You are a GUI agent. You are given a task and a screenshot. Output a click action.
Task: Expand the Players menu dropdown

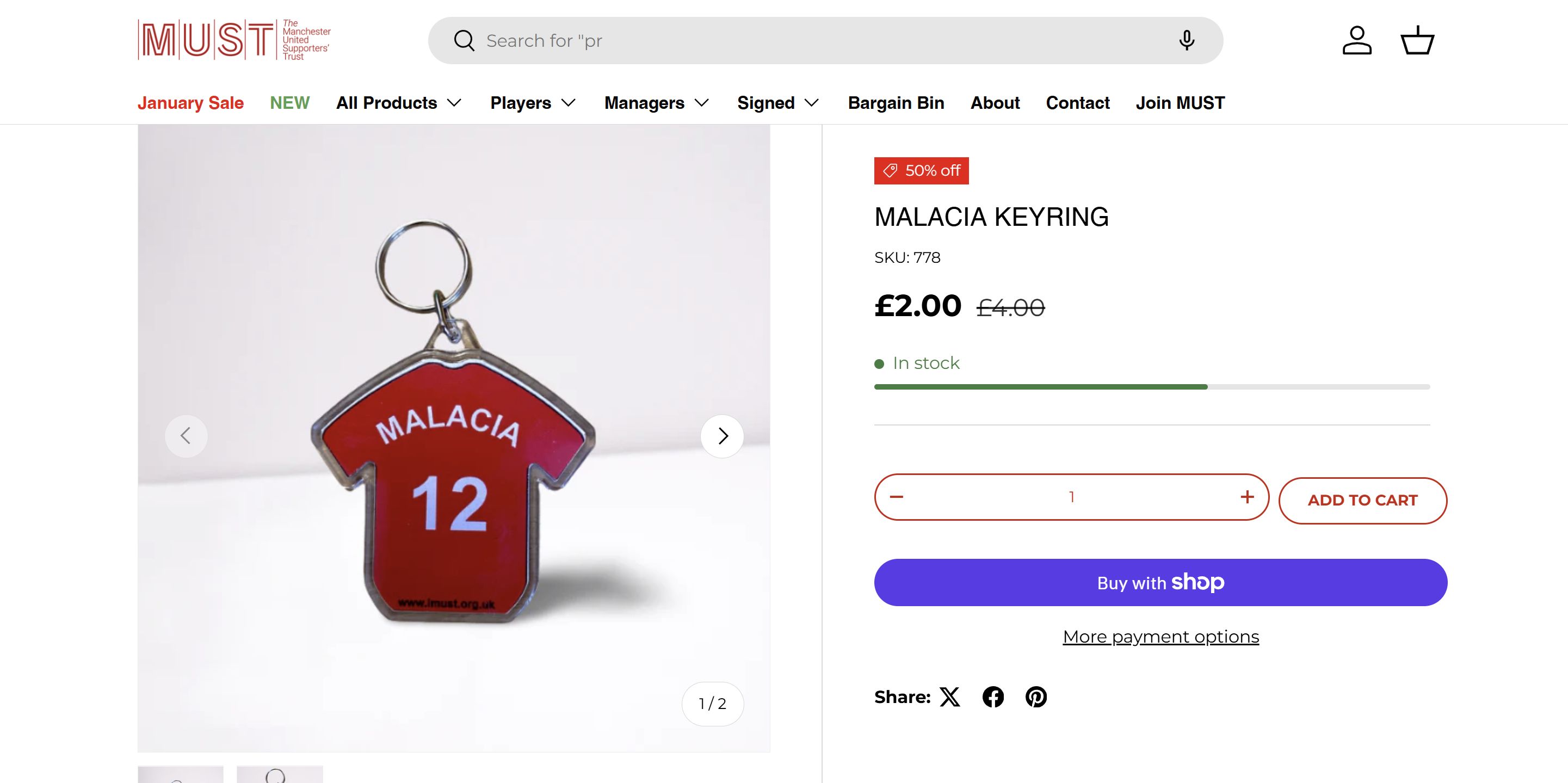(533, 103)
